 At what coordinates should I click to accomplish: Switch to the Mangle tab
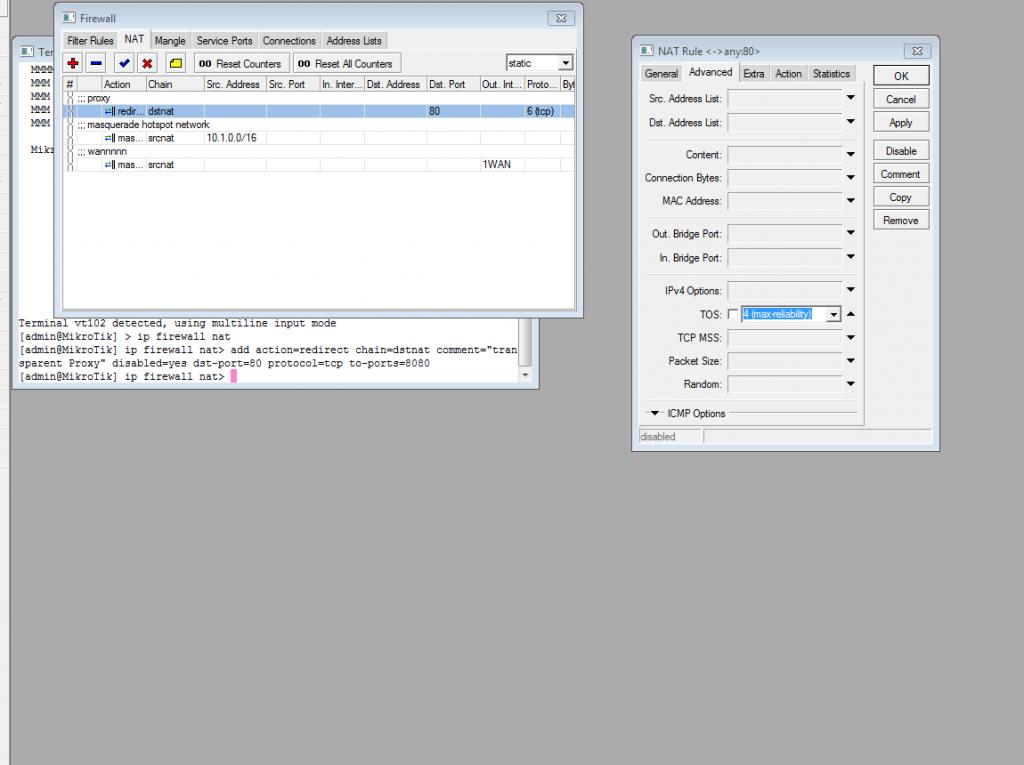click(170, 41)
